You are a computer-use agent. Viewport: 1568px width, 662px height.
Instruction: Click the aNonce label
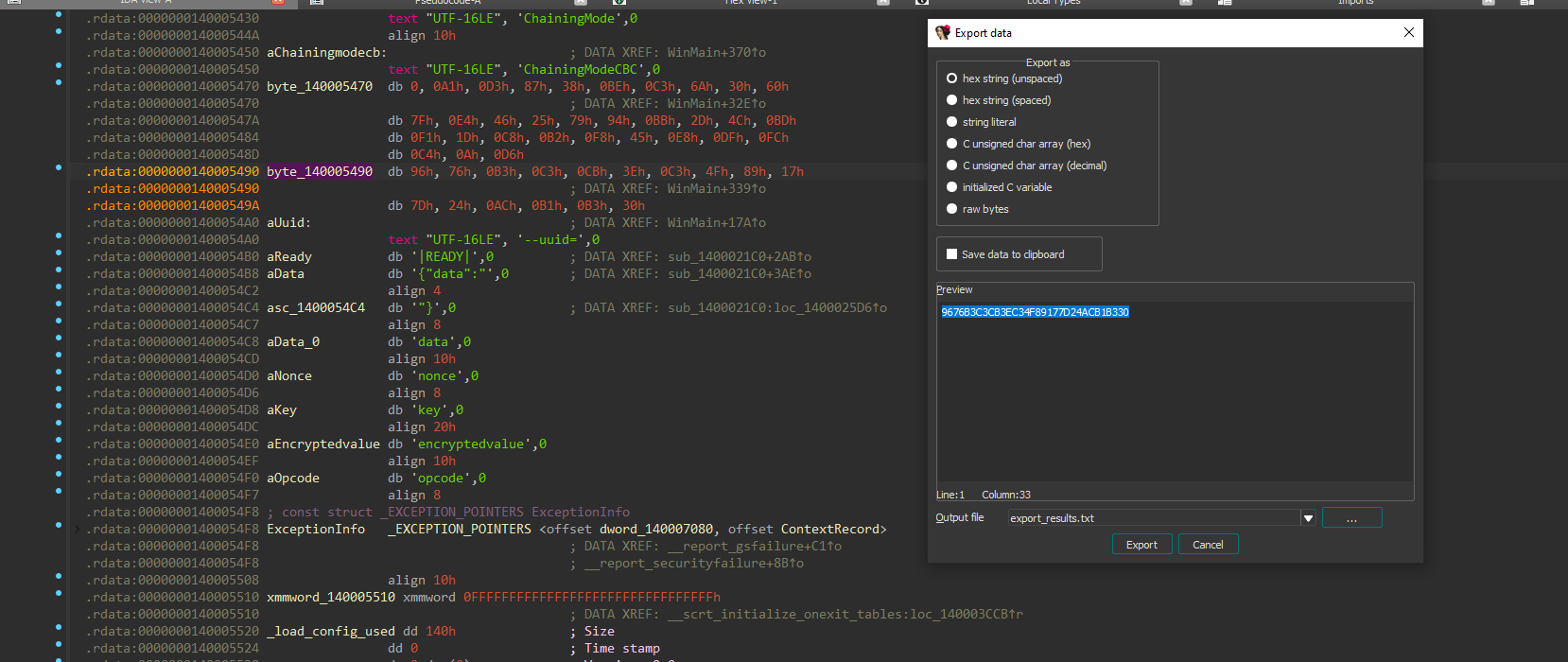click(289, 375)
